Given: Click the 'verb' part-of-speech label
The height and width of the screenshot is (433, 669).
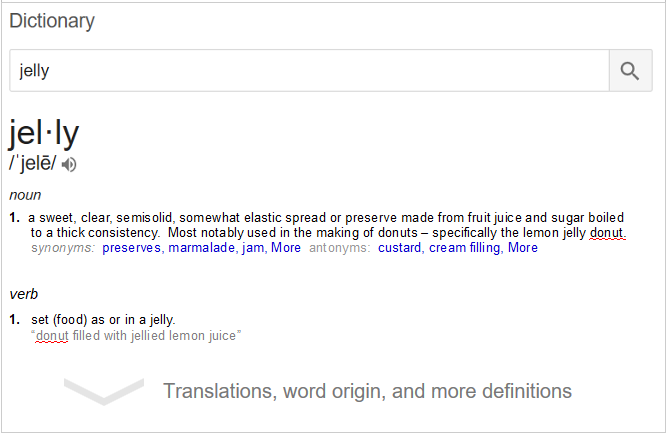Looking at the screenshot, I should pyautogui.click(x=23, y=294).
